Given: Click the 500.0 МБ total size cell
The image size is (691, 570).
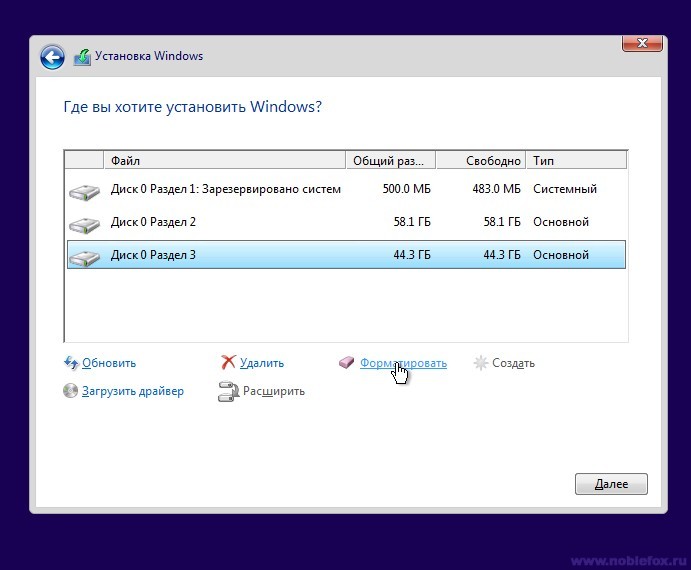Looking at the screenshot, I should click(x=406, y=189).
